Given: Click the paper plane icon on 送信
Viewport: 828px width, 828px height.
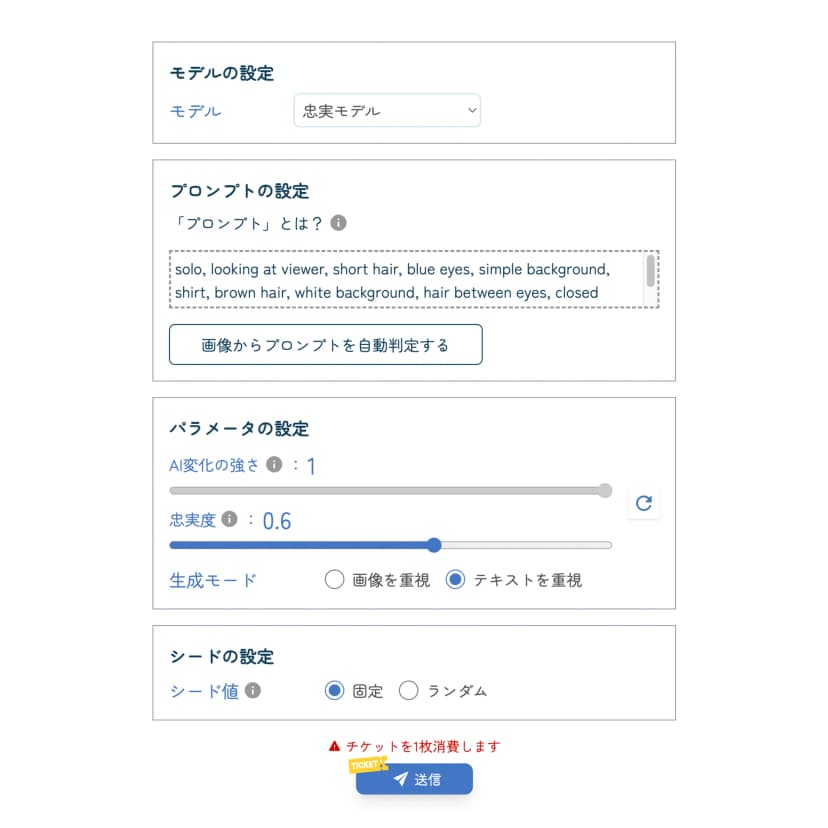Looking at the screenshot, I should pos(400,779).
